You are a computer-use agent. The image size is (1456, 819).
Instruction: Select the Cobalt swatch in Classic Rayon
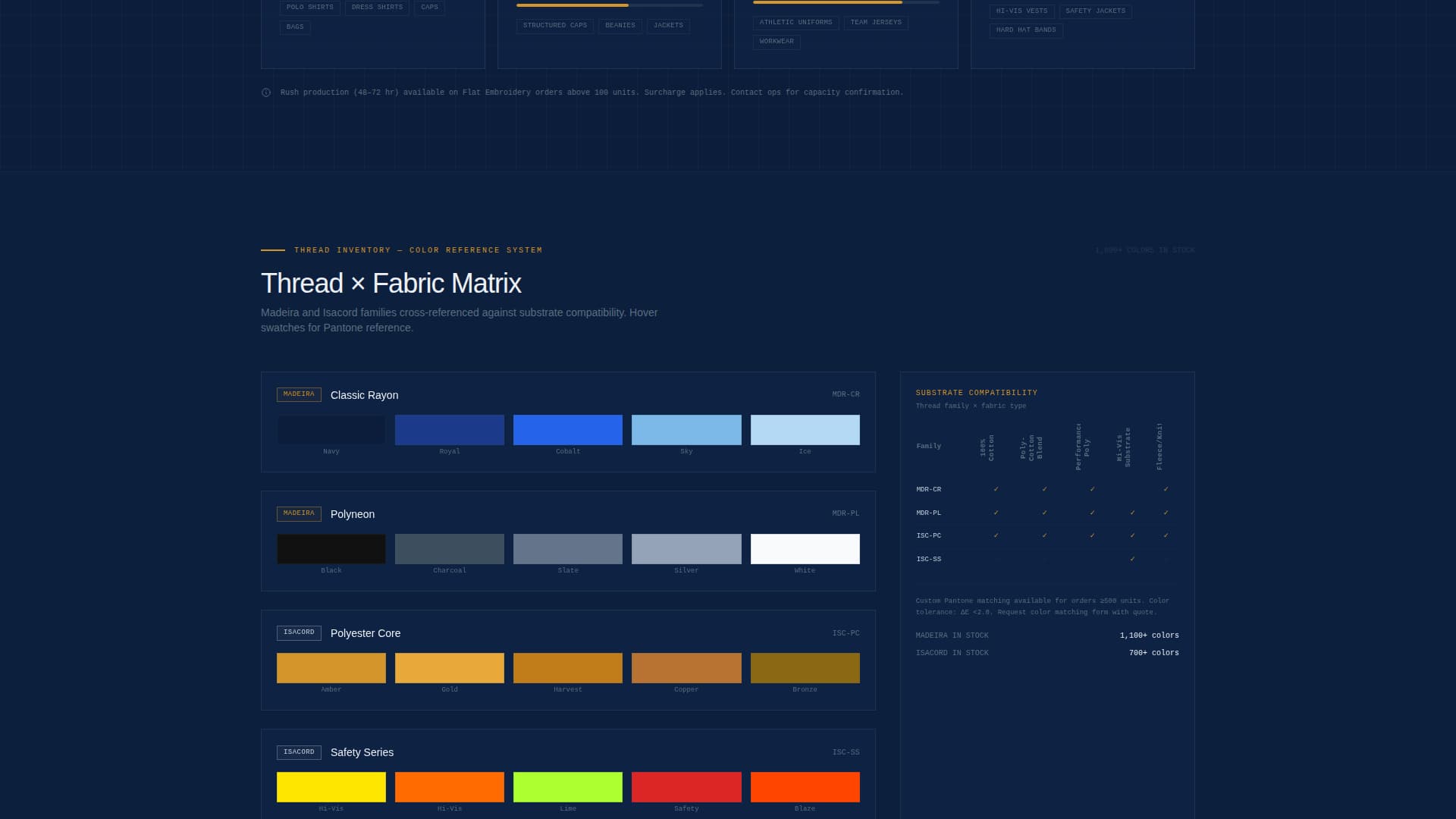tap(568, 429)
